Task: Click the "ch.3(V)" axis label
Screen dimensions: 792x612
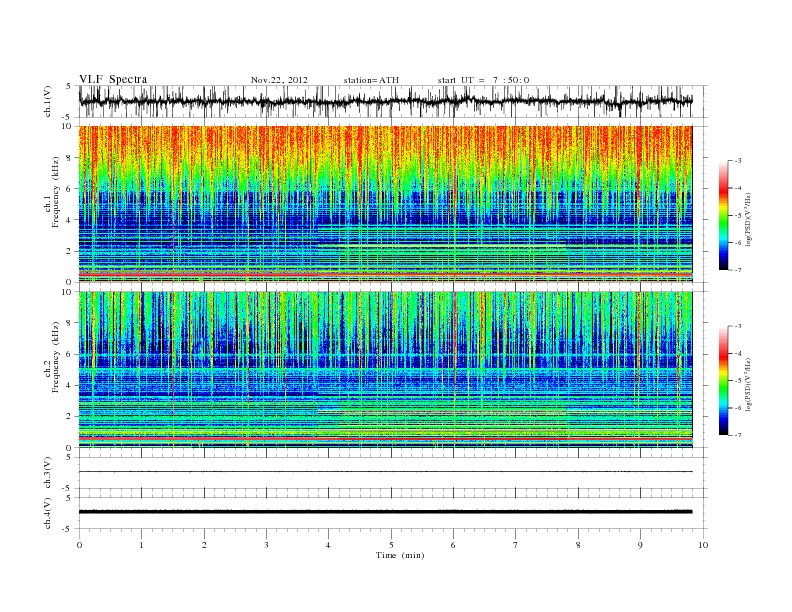Action: (47, 473)
